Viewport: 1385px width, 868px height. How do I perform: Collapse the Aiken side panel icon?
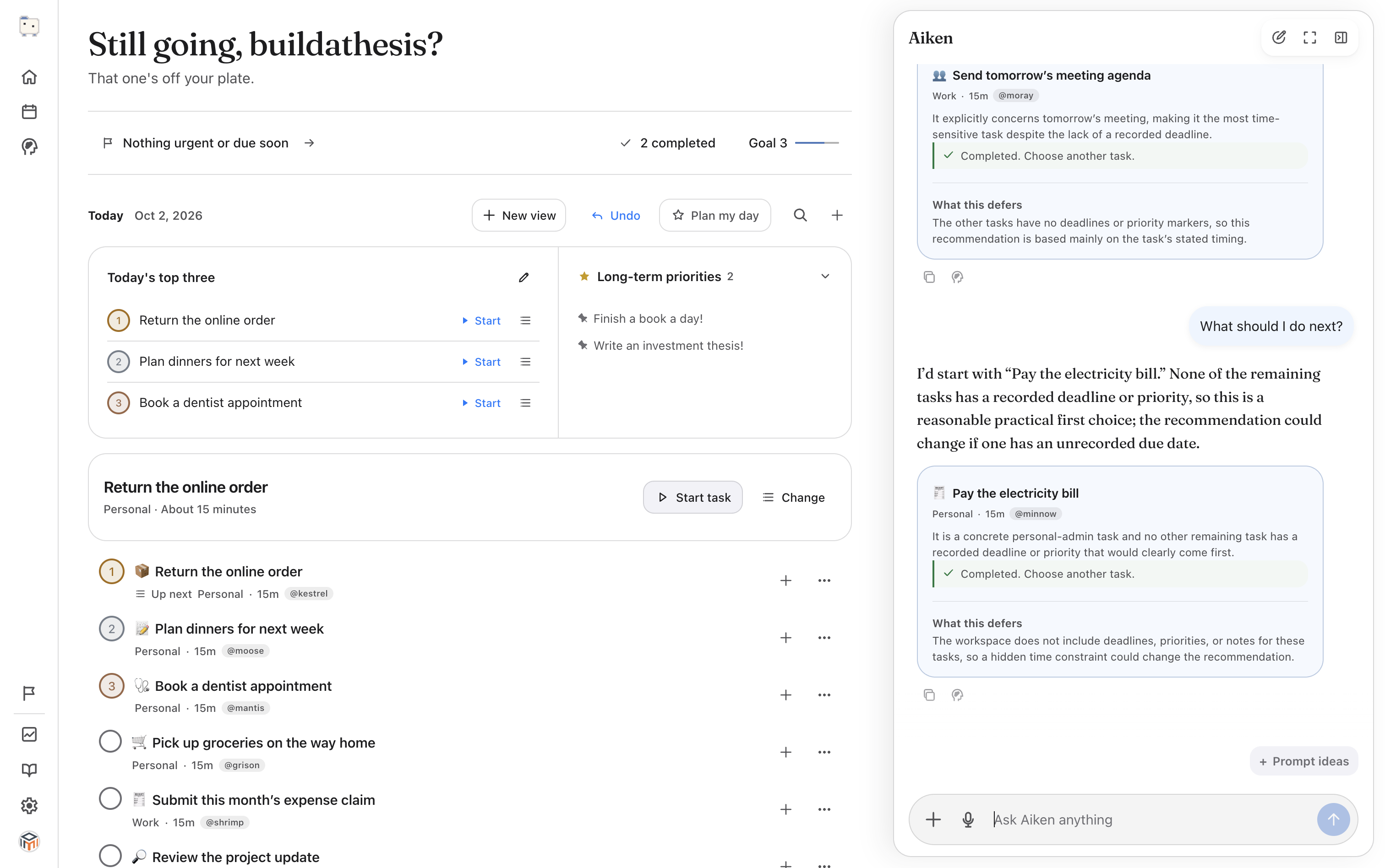[x=1341, y=38]
